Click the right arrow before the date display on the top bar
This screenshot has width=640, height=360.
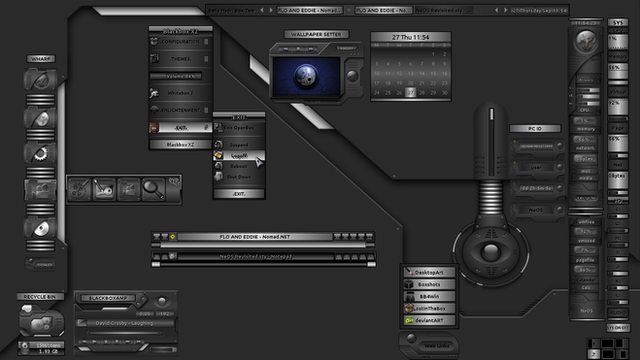click(506, 10)
